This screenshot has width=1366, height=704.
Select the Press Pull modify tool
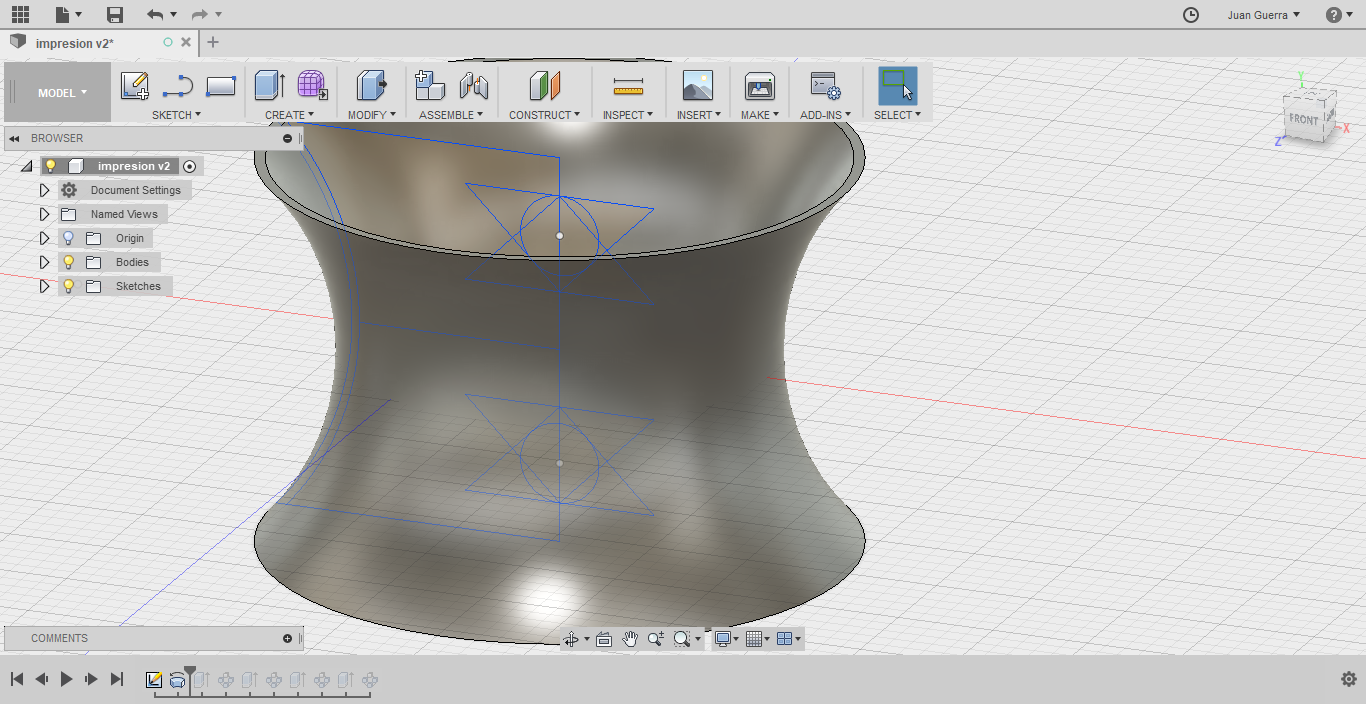371,86
